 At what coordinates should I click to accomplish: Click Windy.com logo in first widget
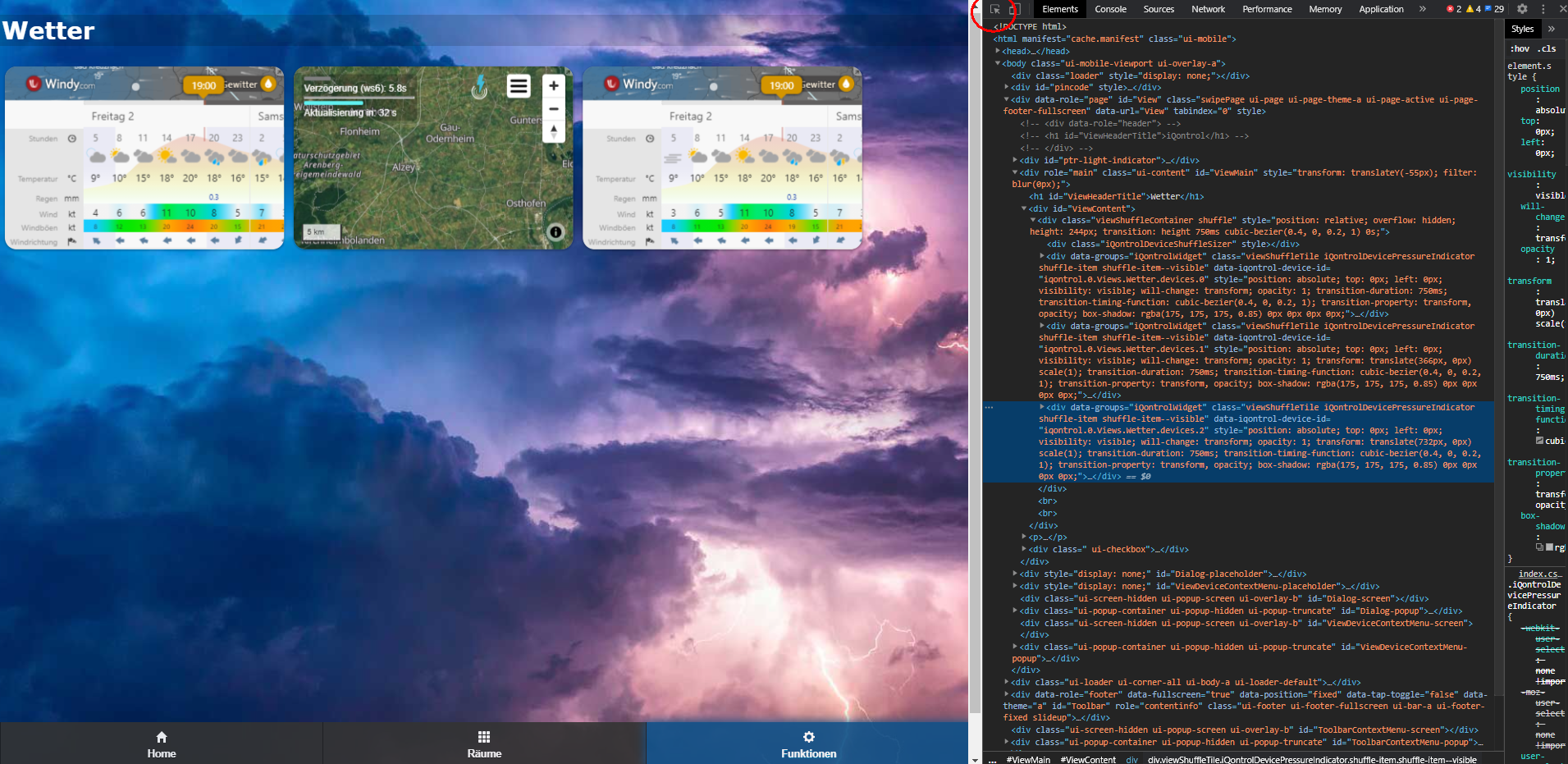click(62, 84)
